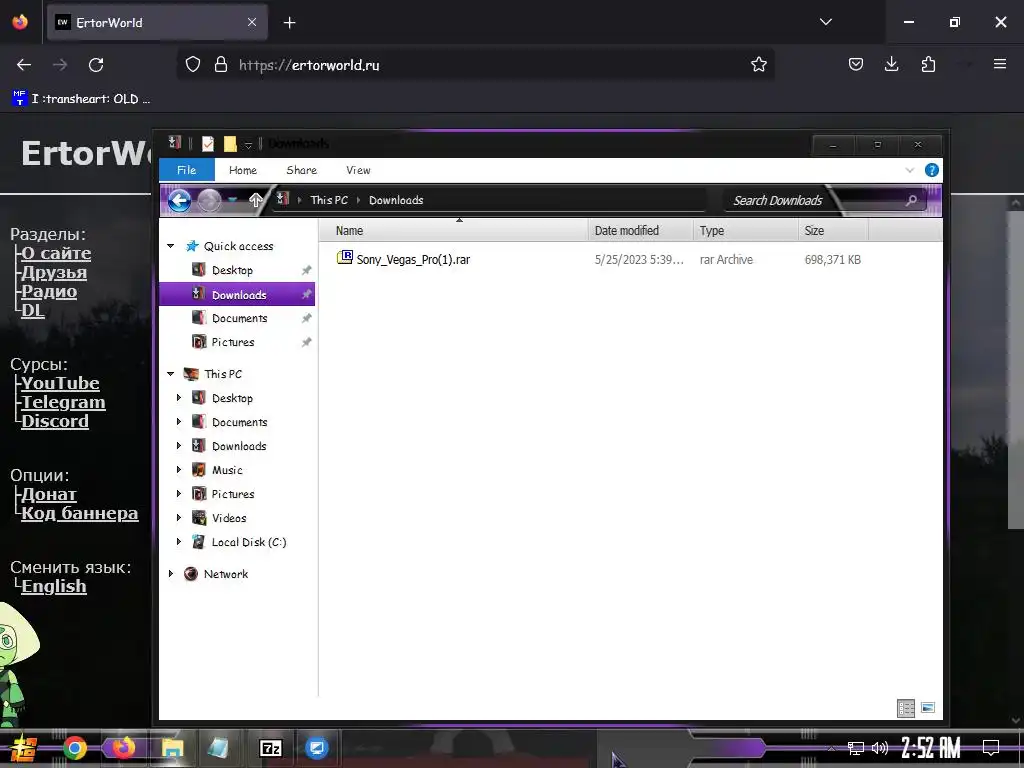Open Firefox application hamburger menu
Screen dimensions: 1024x768
tap(999, 64)
